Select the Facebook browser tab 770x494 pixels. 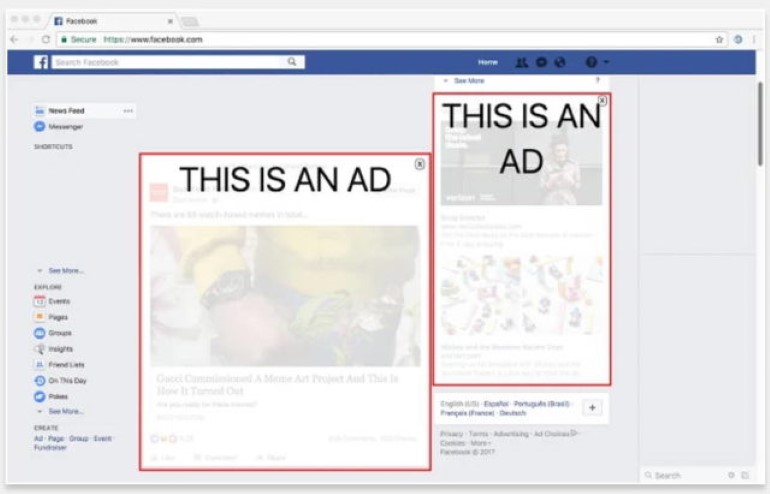[112, 20]
